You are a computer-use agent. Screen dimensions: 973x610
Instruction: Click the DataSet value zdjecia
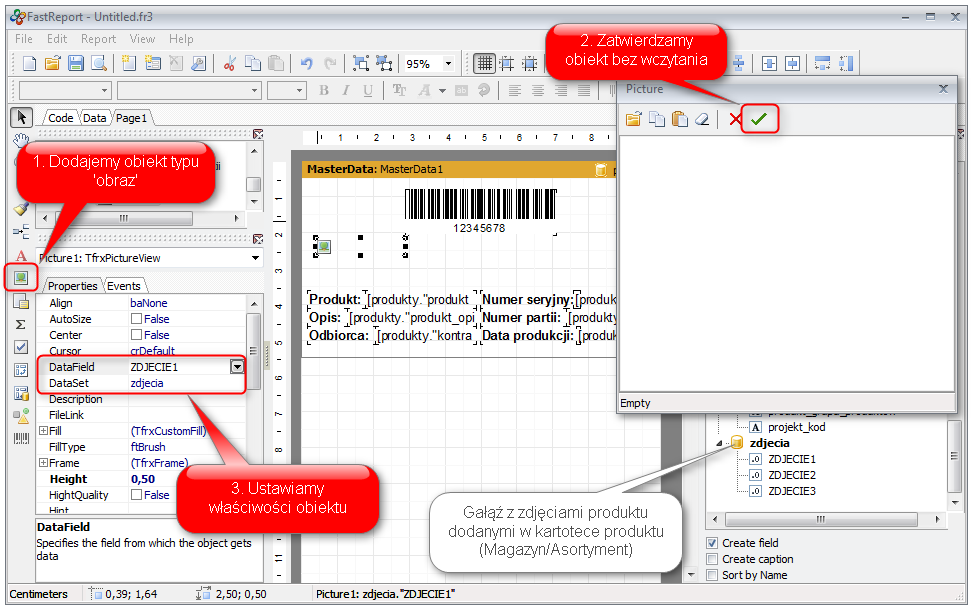pyautogui.click(x=147, y=383)
